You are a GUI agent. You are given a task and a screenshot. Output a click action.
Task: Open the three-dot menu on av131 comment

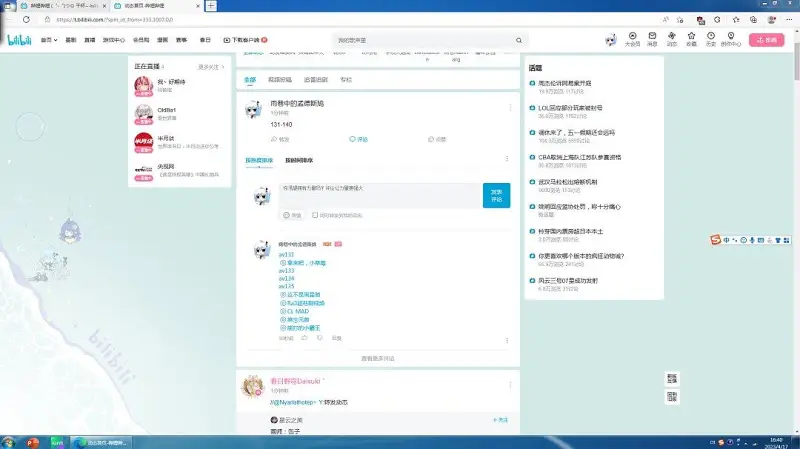point(507,340)
